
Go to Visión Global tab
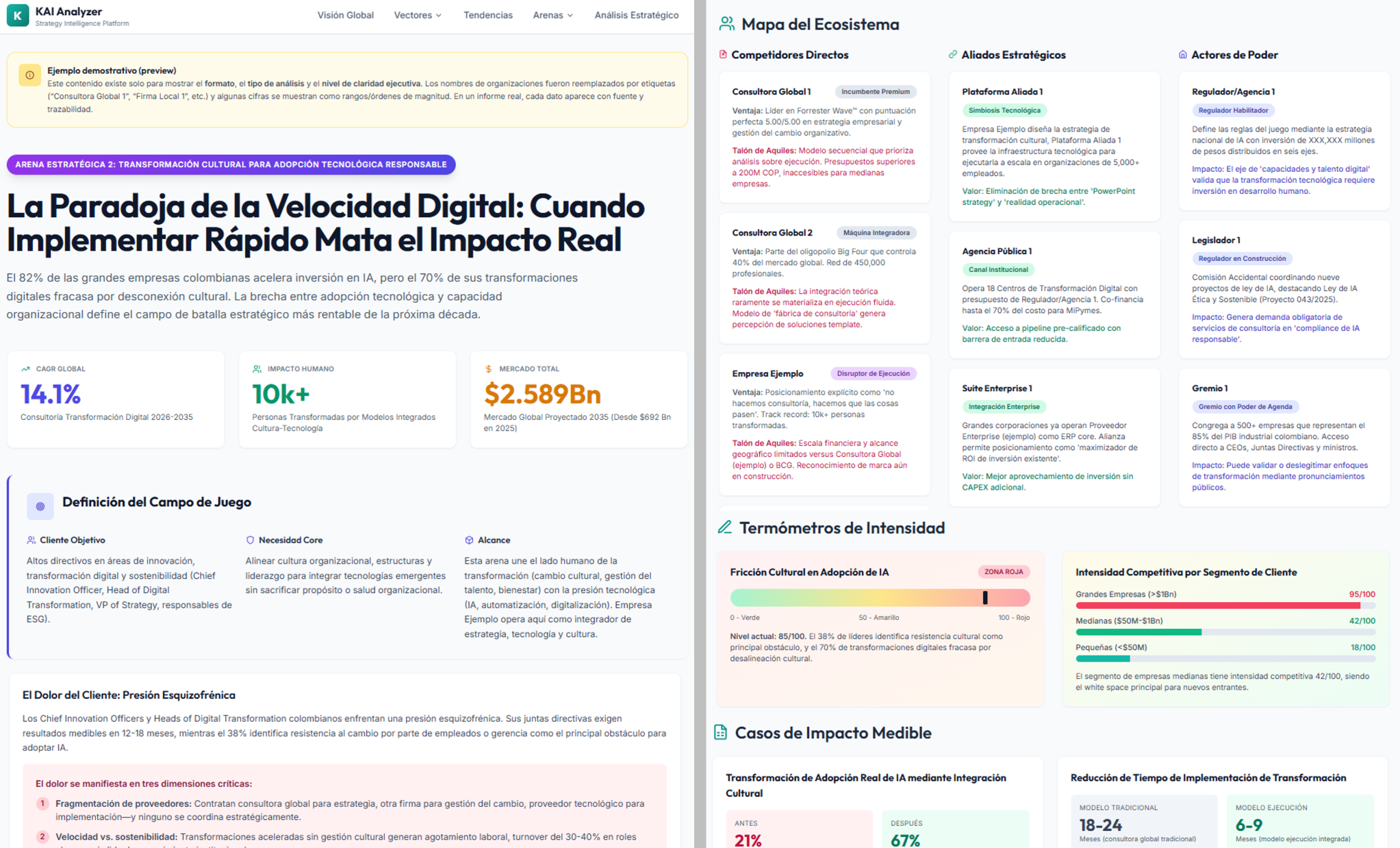pyautogui.click(x=345, y=15)
